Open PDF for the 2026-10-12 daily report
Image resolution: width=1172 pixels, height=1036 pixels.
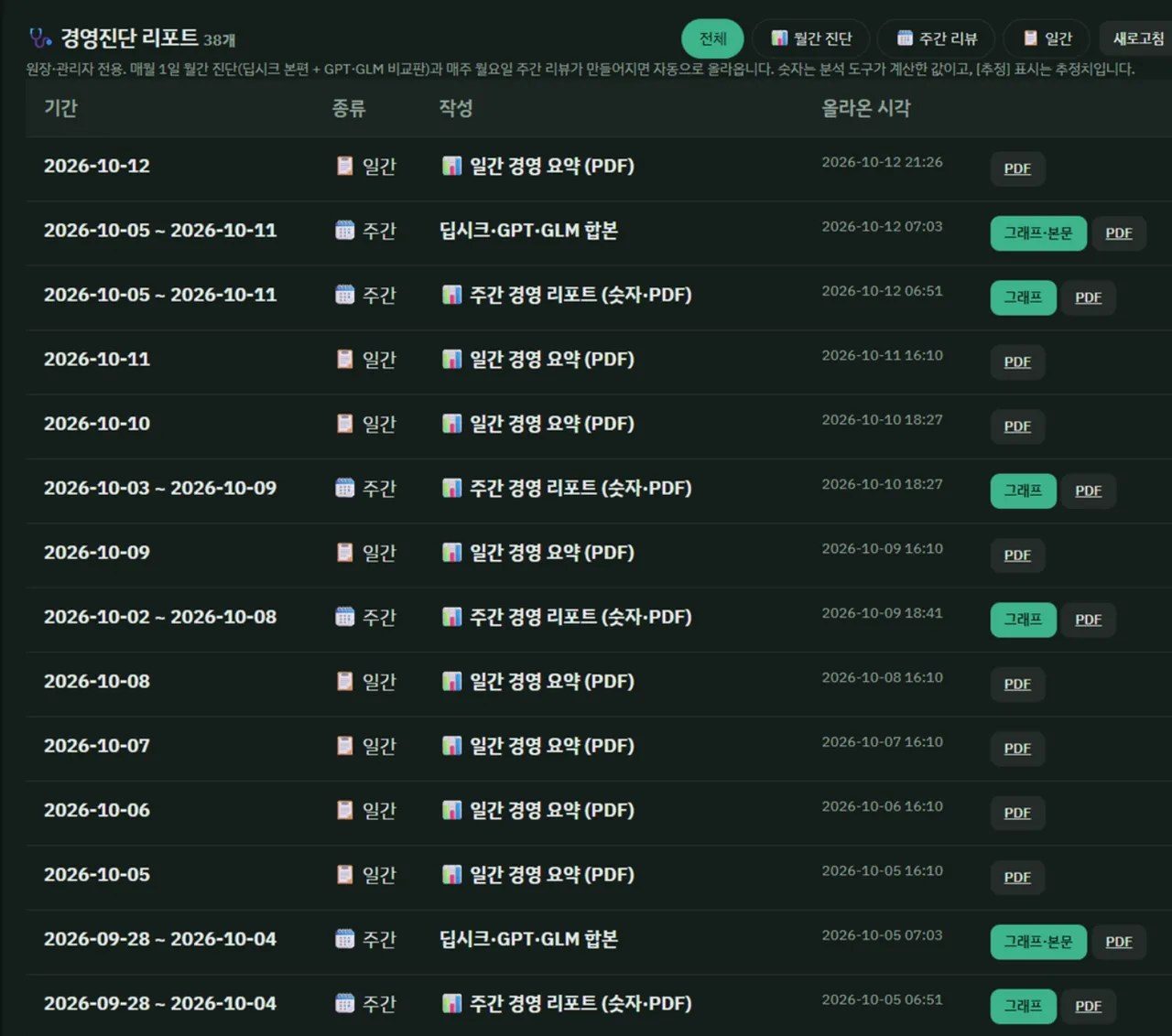(x=1017, y=169)
